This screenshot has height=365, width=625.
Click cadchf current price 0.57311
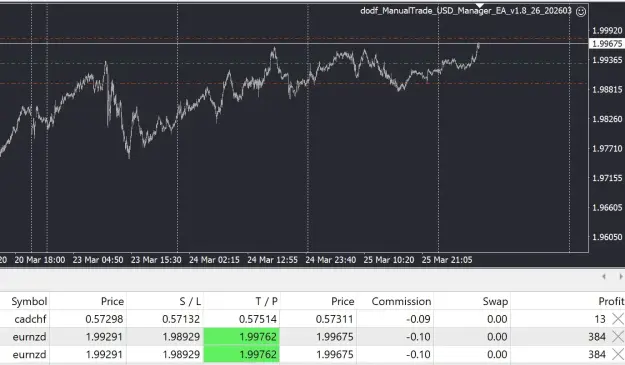(x=334, y=319)
